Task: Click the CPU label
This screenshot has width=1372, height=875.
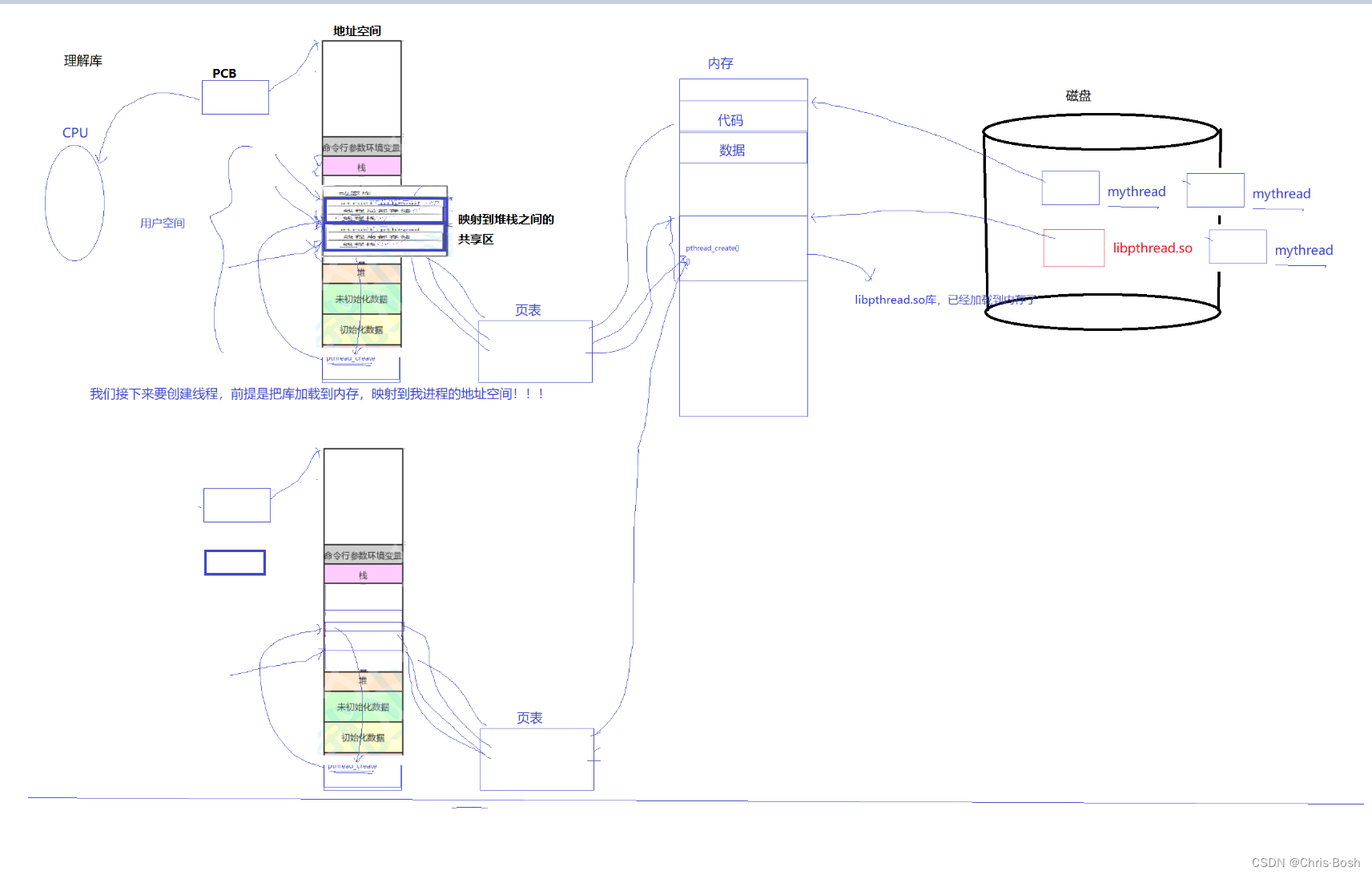Action: click(x=75, y=133)
